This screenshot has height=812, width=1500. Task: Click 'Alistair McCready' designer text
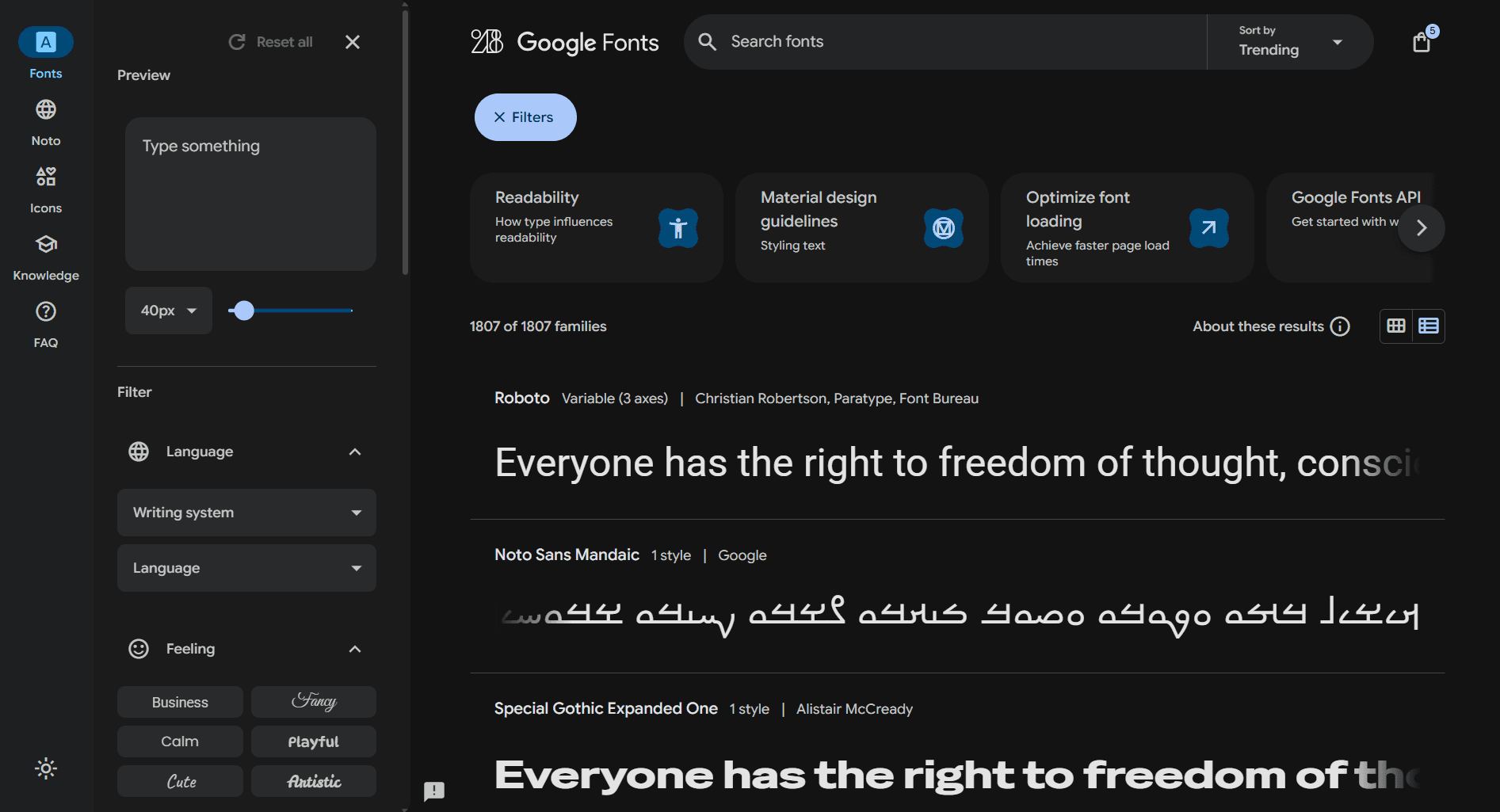point(854,709)
